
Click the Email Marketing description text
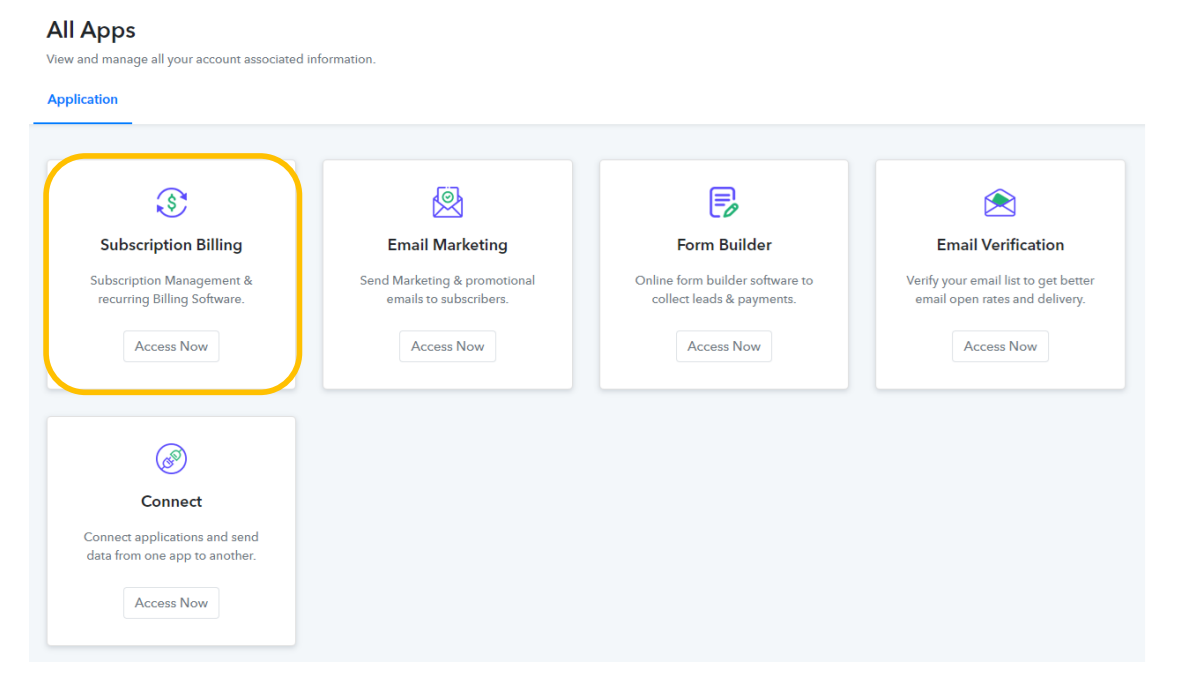pos(447,290)
